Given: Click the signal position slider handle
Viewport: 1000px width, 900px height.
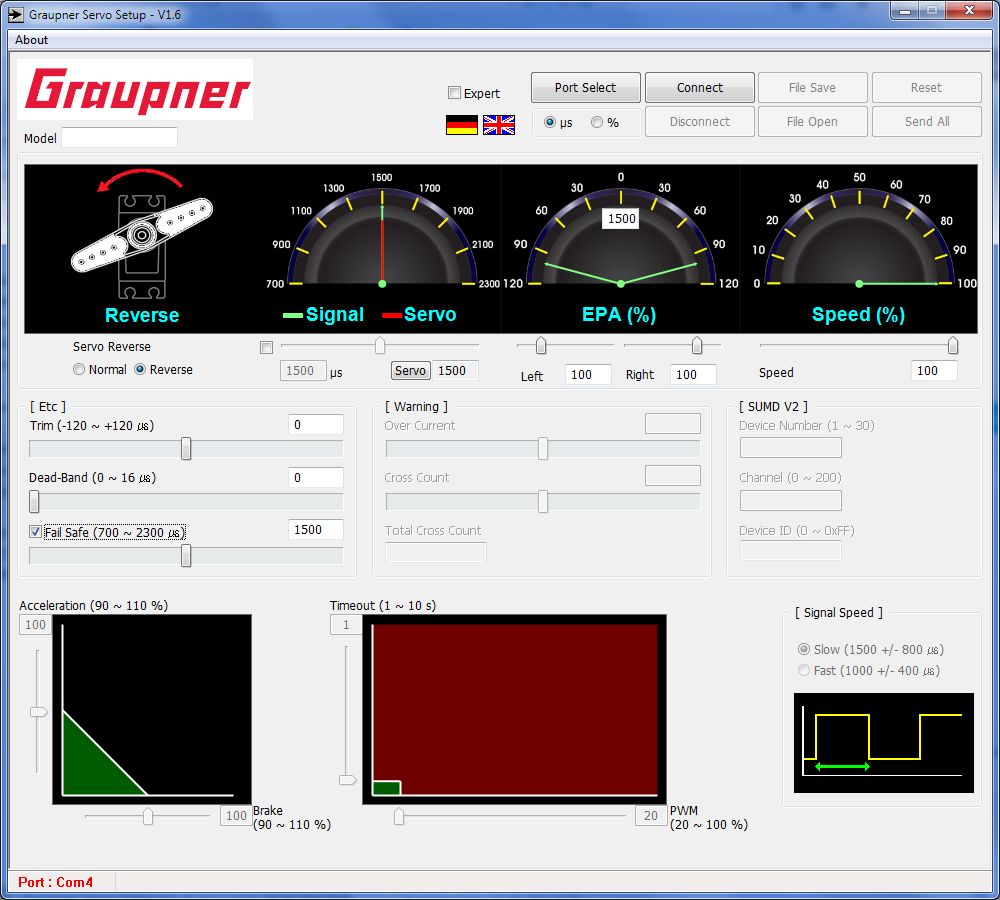Looking at the screenshot, I should (x=380, y=346).
